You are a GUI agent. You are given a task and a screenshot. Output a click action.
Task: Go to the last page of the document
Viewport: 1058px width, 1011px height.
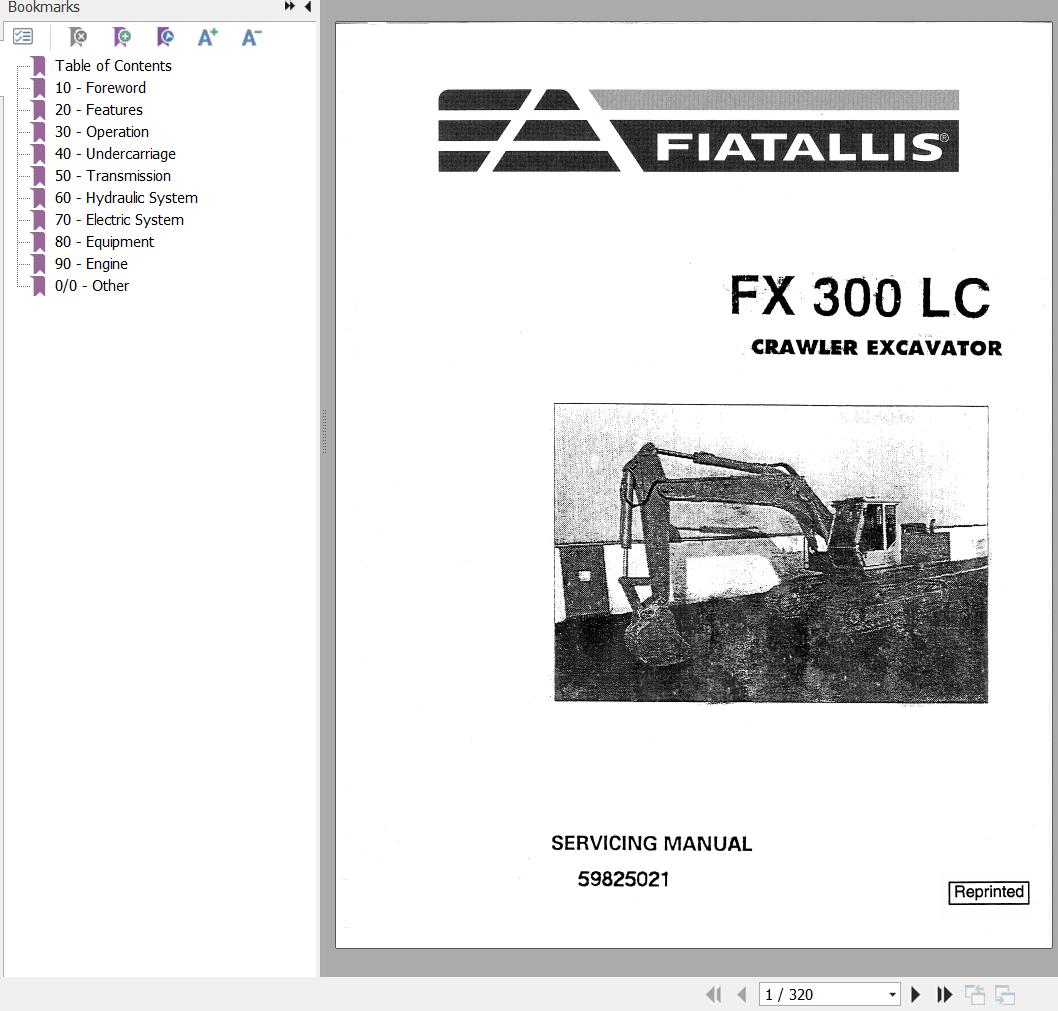coord(944,994)
